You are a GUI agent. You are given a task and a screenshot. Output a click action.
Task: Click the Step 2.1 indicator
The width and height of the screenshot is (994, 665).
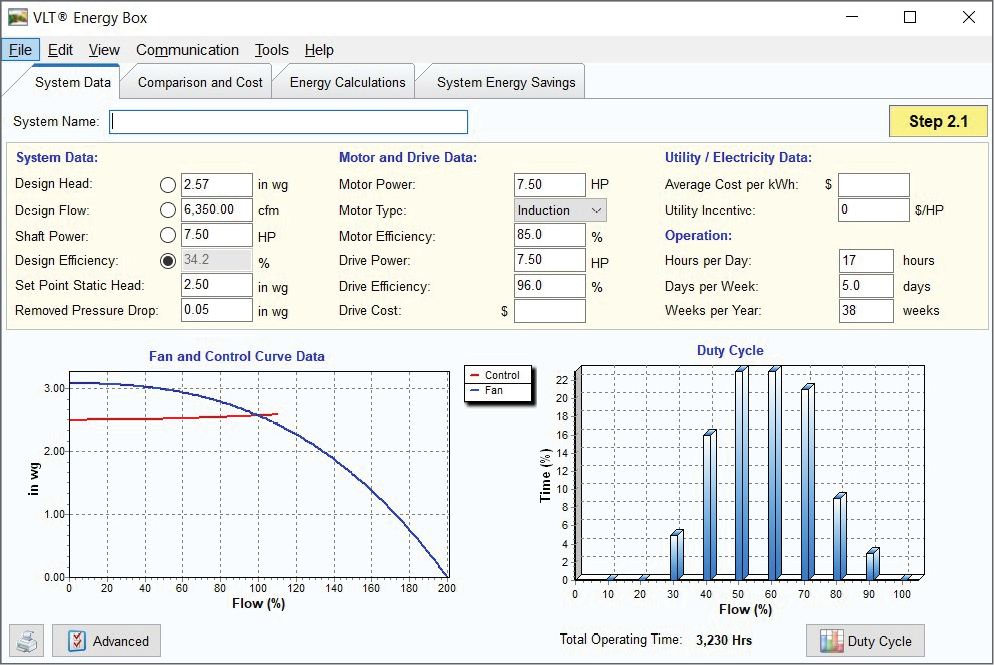click(x=937, y=121)
